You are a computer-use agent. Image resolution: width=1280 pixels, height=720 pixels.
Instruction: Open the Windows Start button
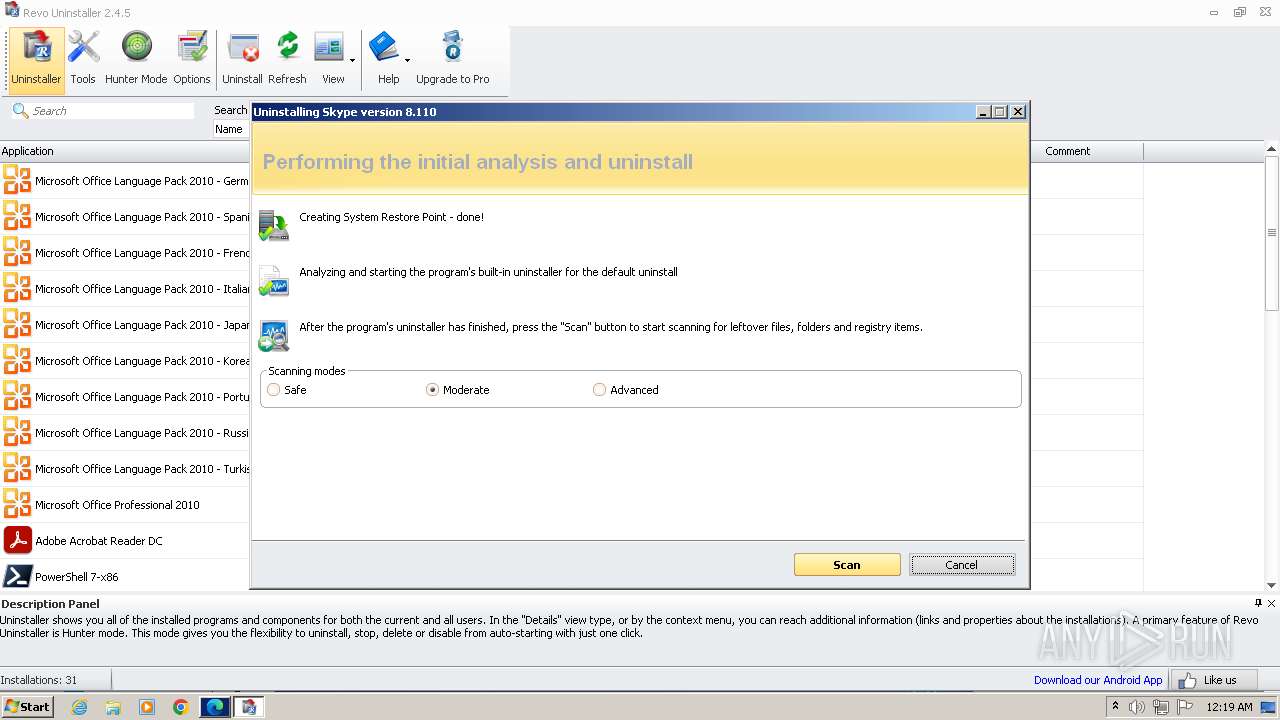click(x=27, y=706)
